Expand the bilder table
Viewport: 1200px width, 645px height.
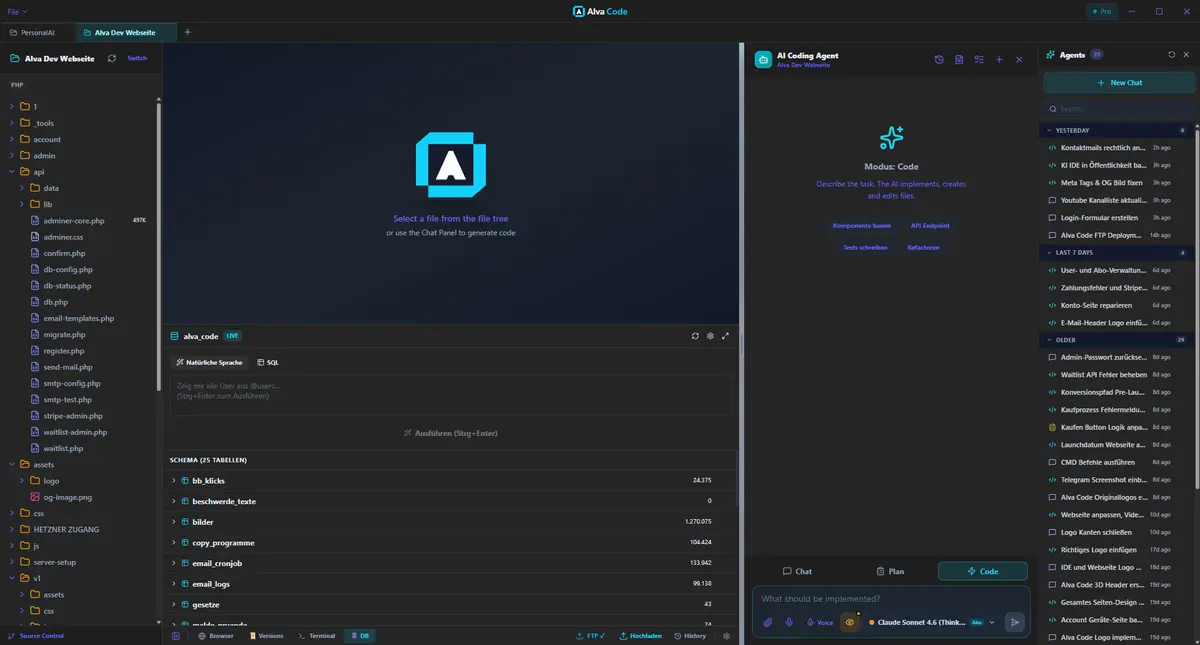click(450, 522)
